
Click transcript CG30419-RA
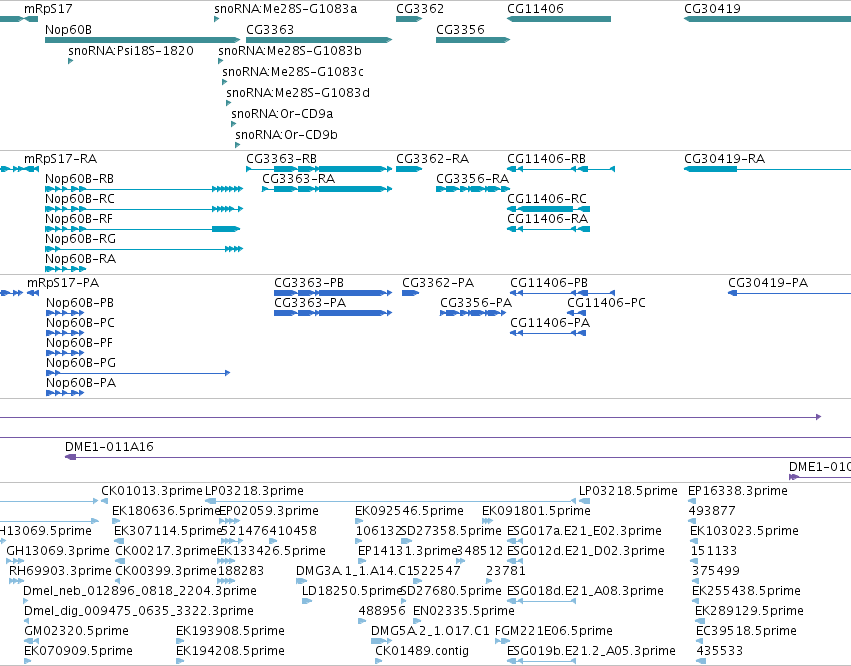(x=725, y=159)
